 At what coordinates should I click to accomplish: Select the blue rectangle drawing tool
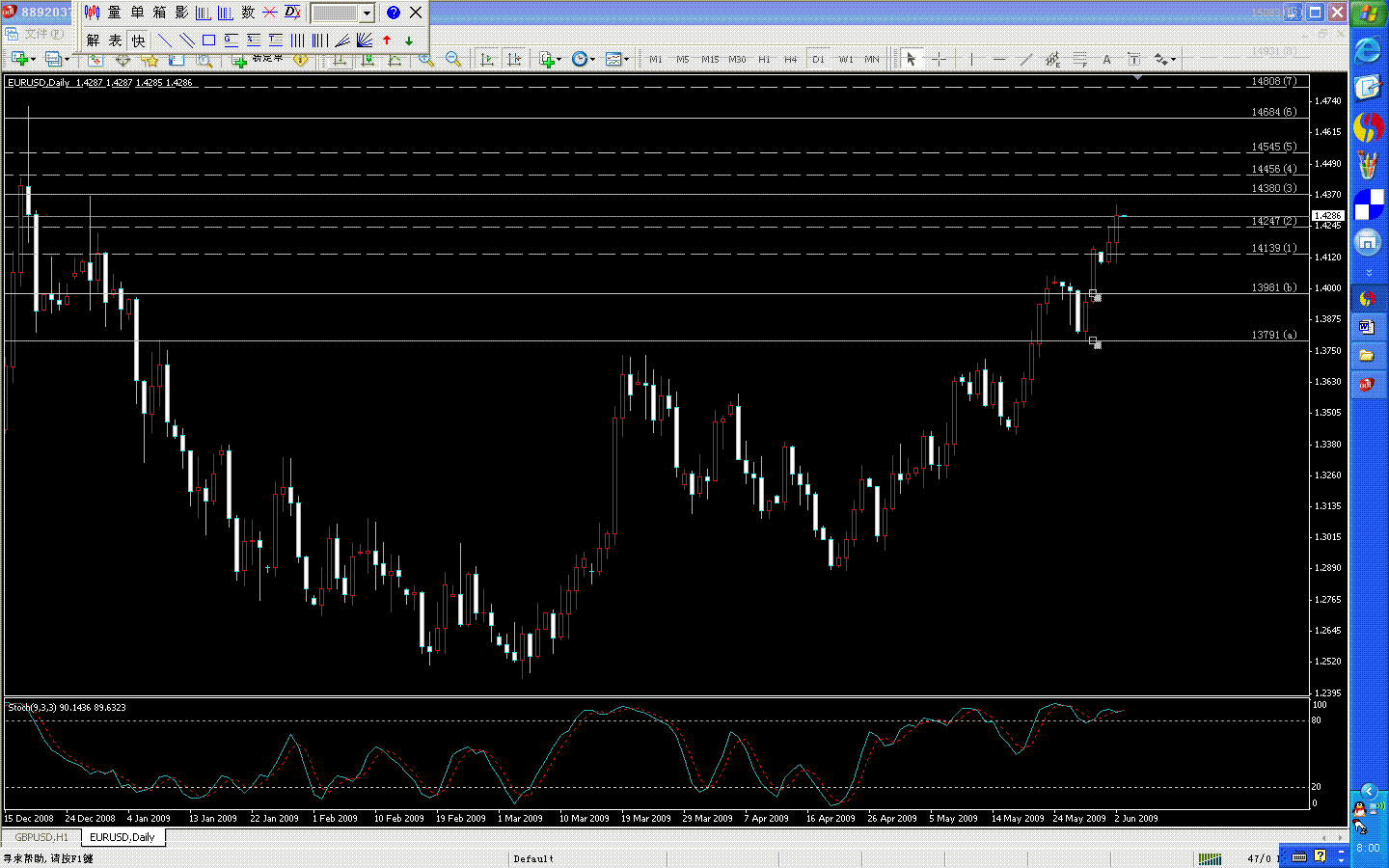[208, 41]
